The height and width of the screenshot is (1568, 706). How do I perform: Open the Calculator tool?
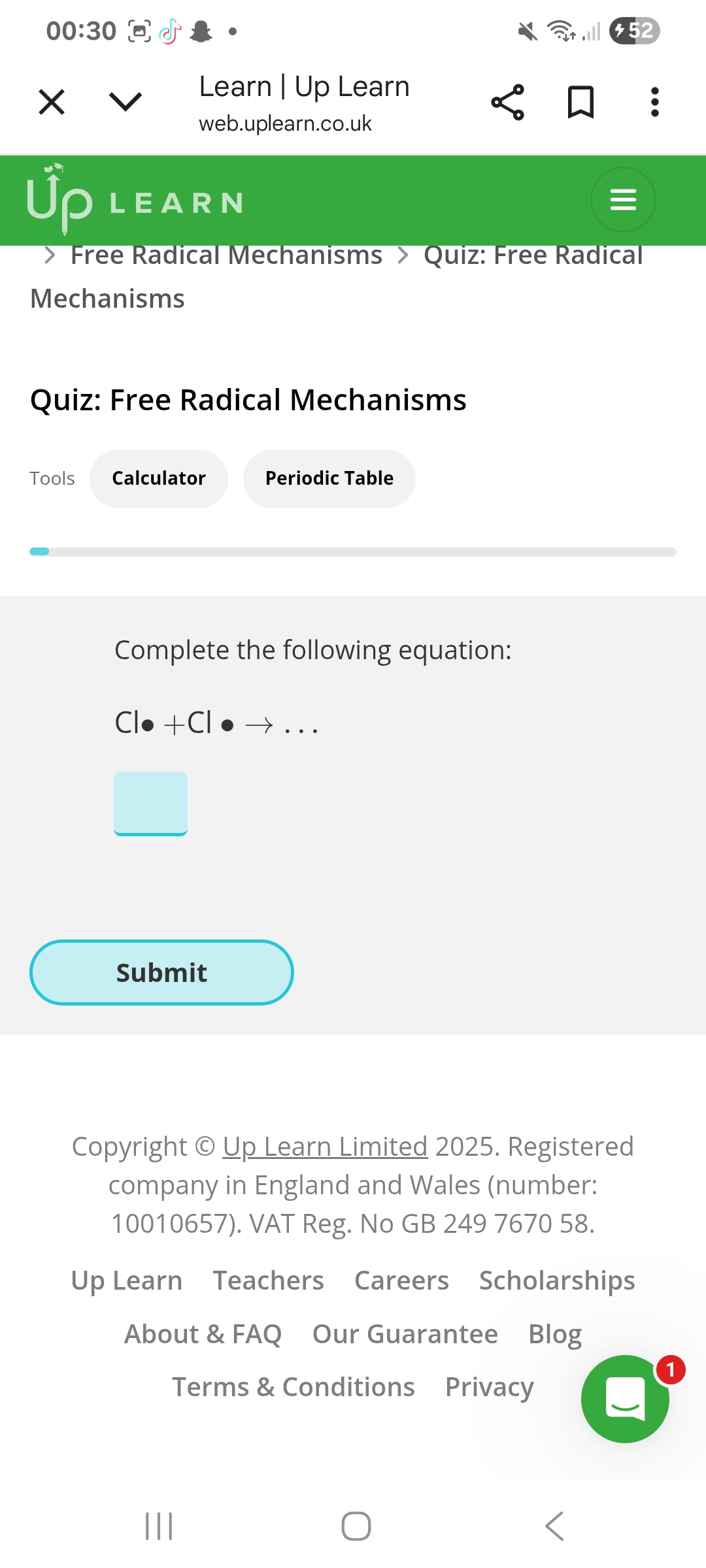click(159, 478)
